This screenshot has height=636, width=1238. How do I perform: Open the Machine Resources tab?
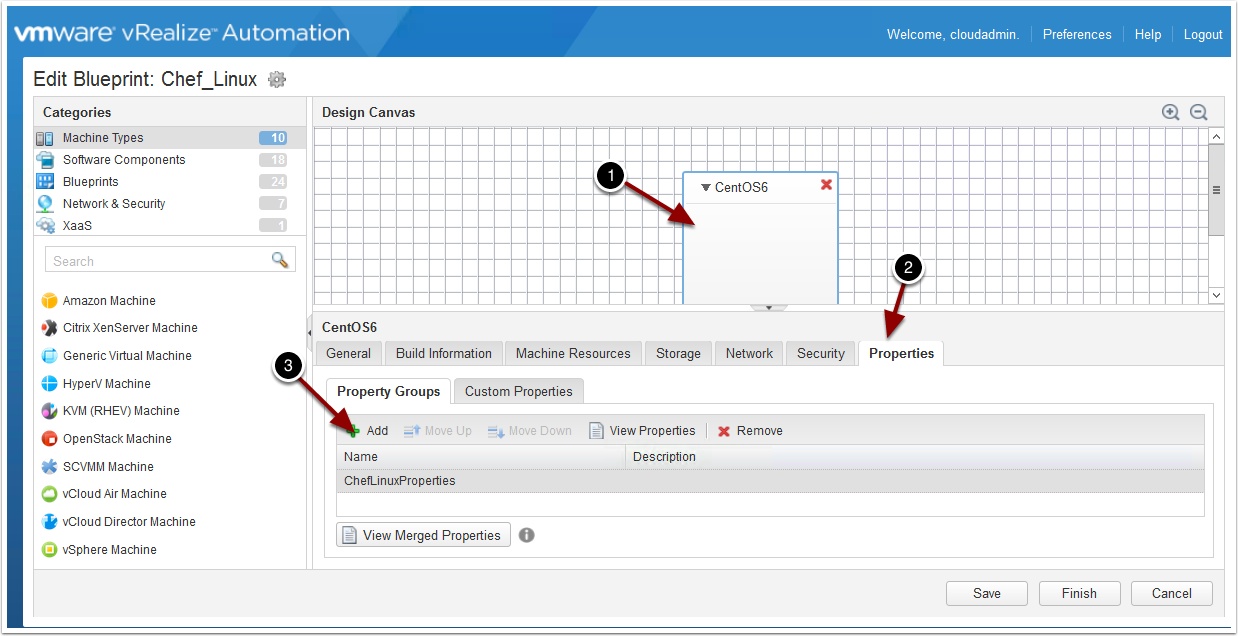573,353
